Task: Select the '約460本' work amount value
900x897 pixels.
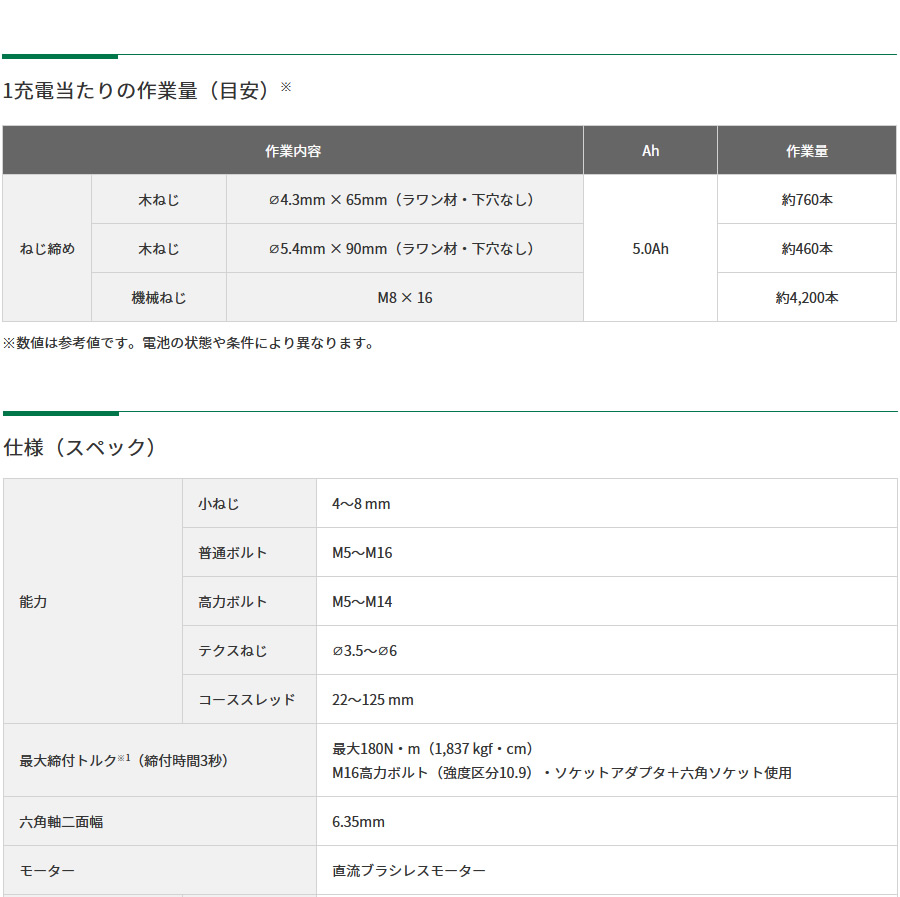Action: pyautogui.click(x=807, y=248)
